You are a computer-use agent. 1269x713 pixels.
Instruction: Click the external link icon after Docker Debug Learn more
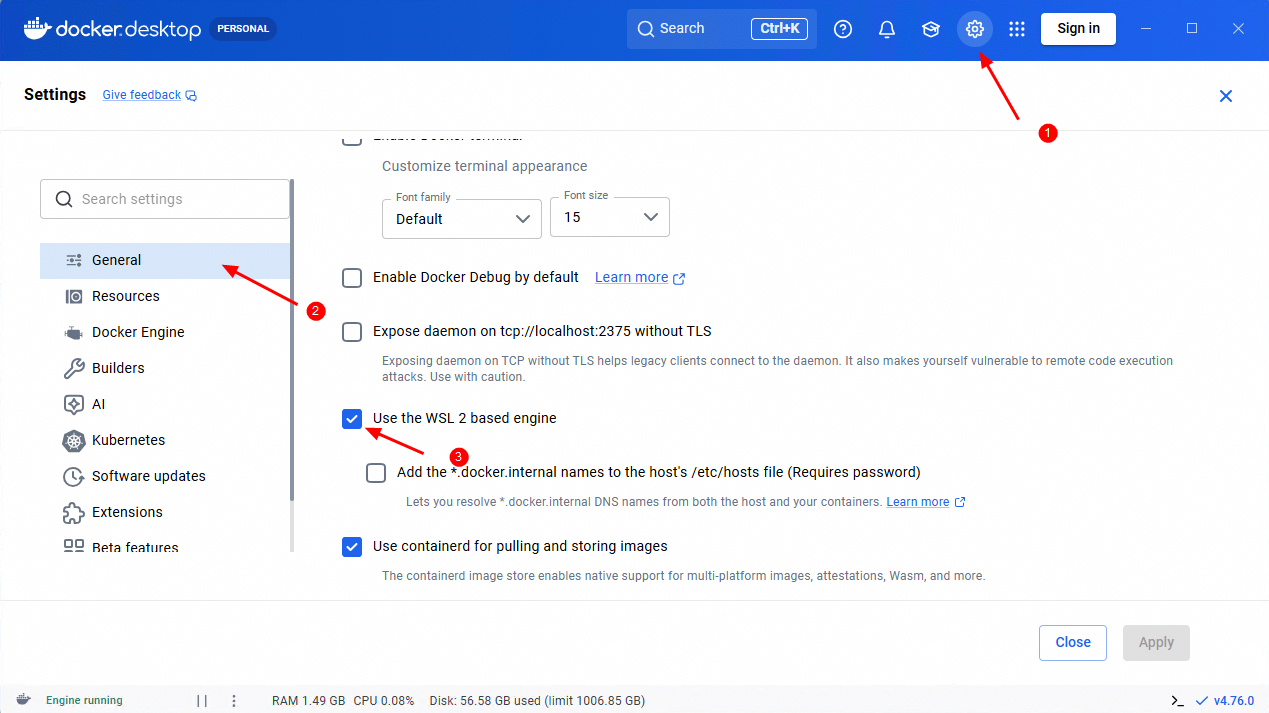tap(680, 278)
